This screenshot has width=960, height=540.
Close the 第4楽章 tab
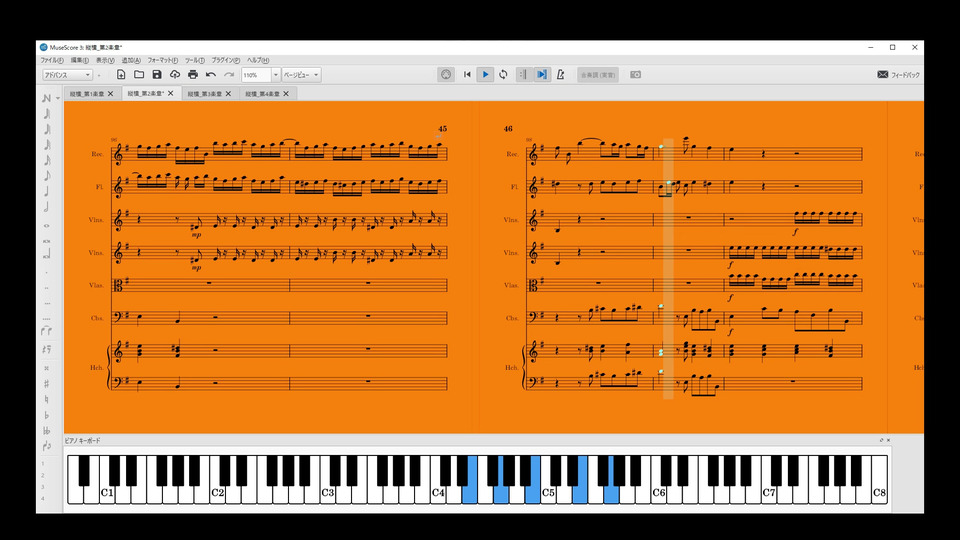pyautogui.click(x=286, y=94)
